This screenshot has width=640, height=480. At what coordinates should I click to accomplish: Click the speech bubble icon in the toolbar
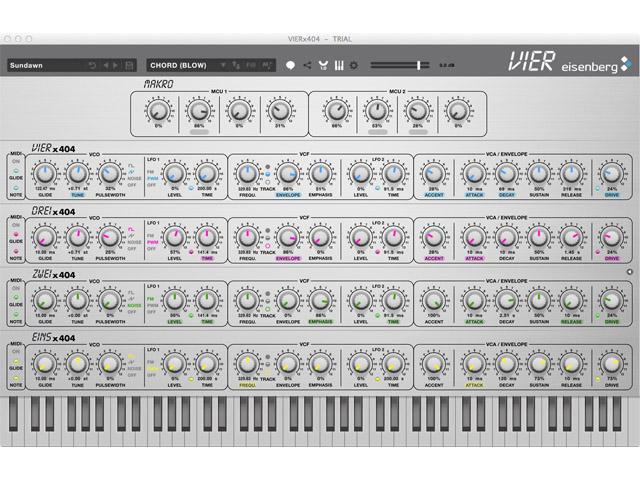[x=290, y=65]
